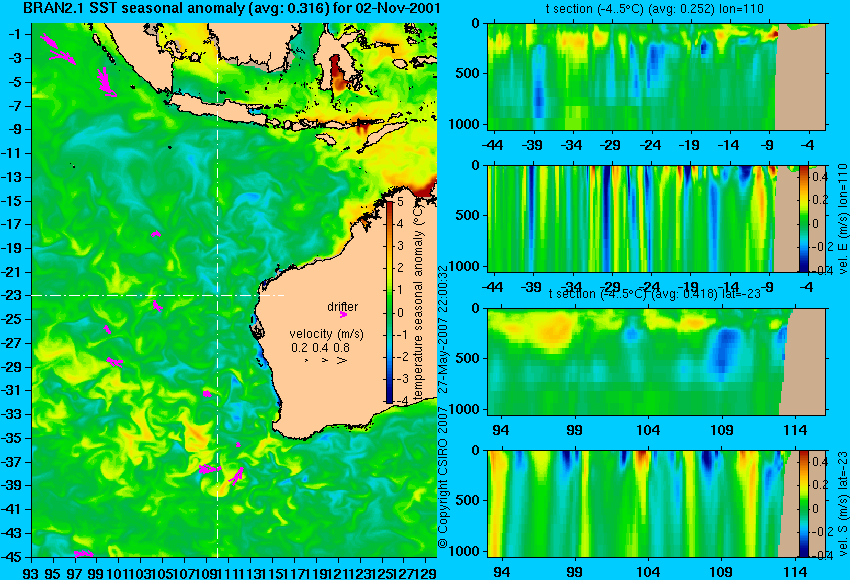Viewport: 850px width, 580px height.
Task: Click the drifter marker near latitude -31
Action: (x=207, y=394)
